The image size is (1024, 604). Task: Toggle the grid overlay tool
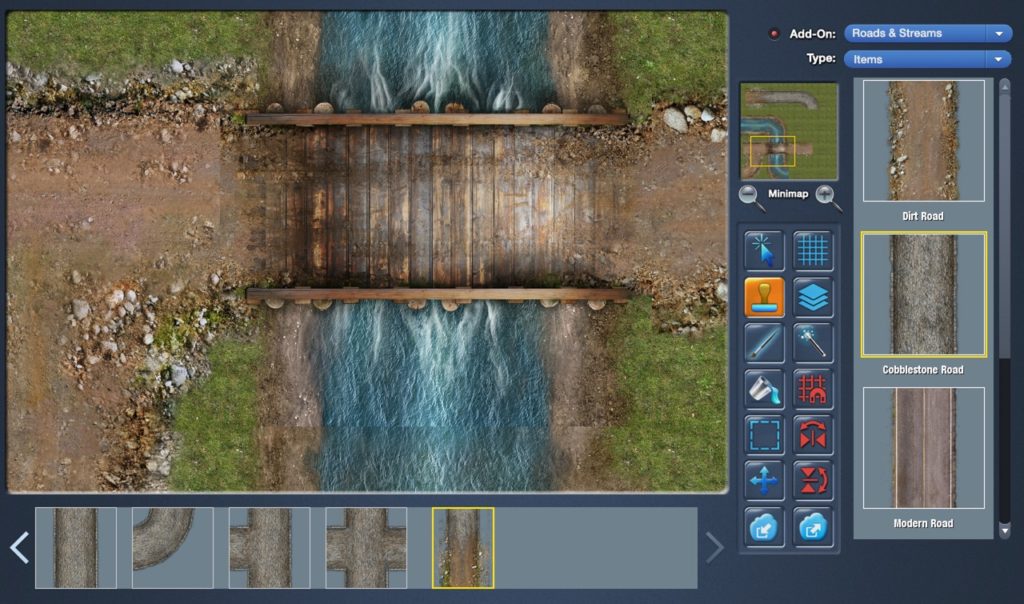(x=813, y=250)
